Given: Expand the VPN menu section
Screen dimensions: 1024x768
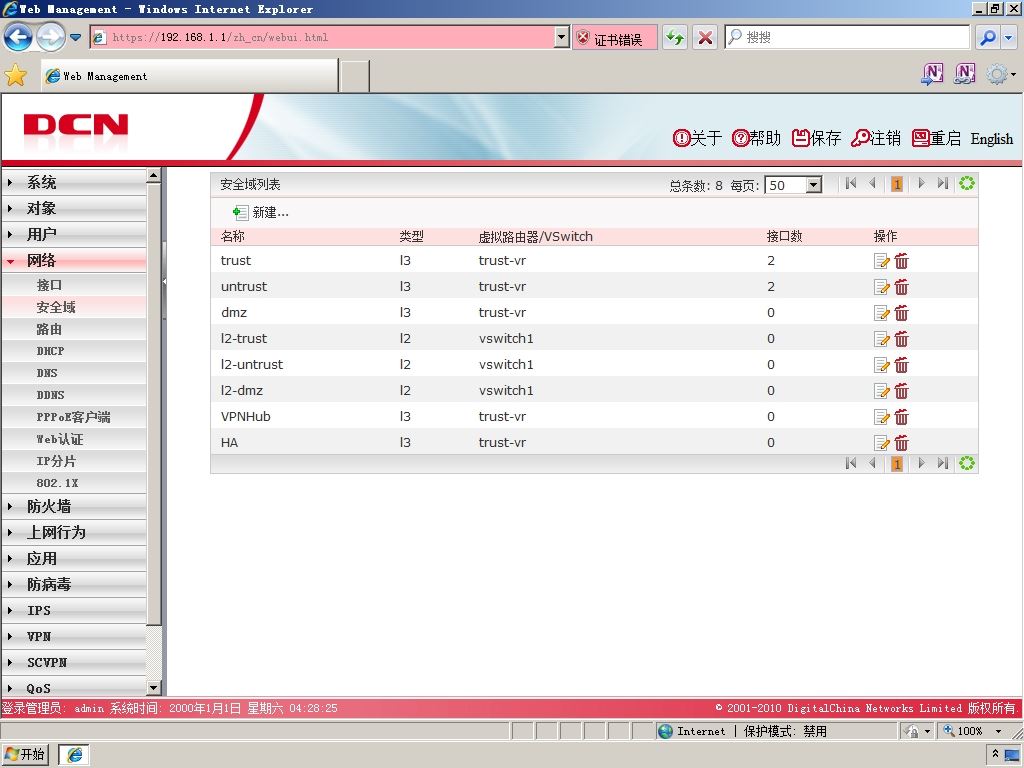Looking at the screenshot, I should tap(74, 637).
